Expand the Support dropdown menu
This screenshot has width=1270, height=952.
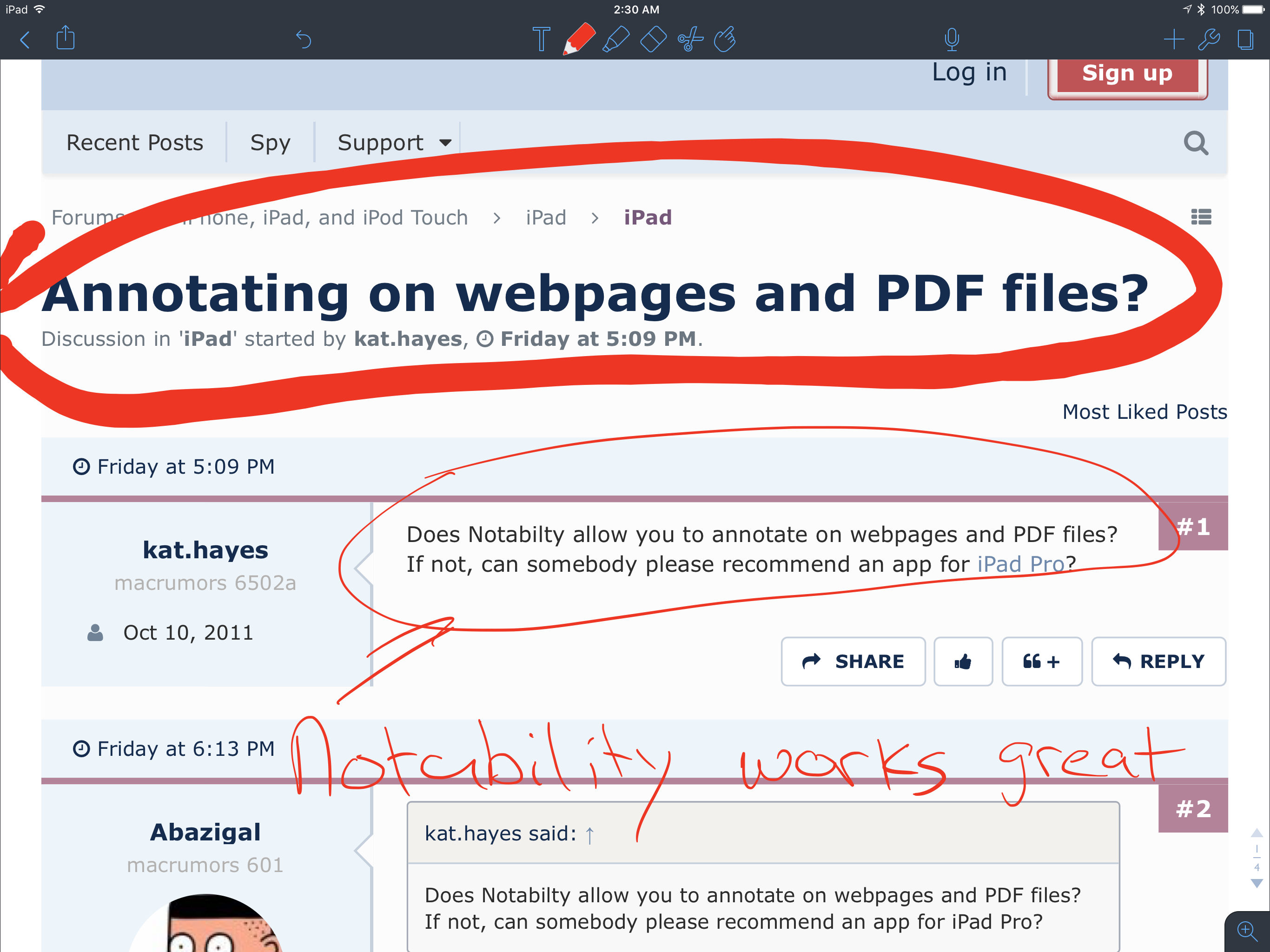coord(395,142)
